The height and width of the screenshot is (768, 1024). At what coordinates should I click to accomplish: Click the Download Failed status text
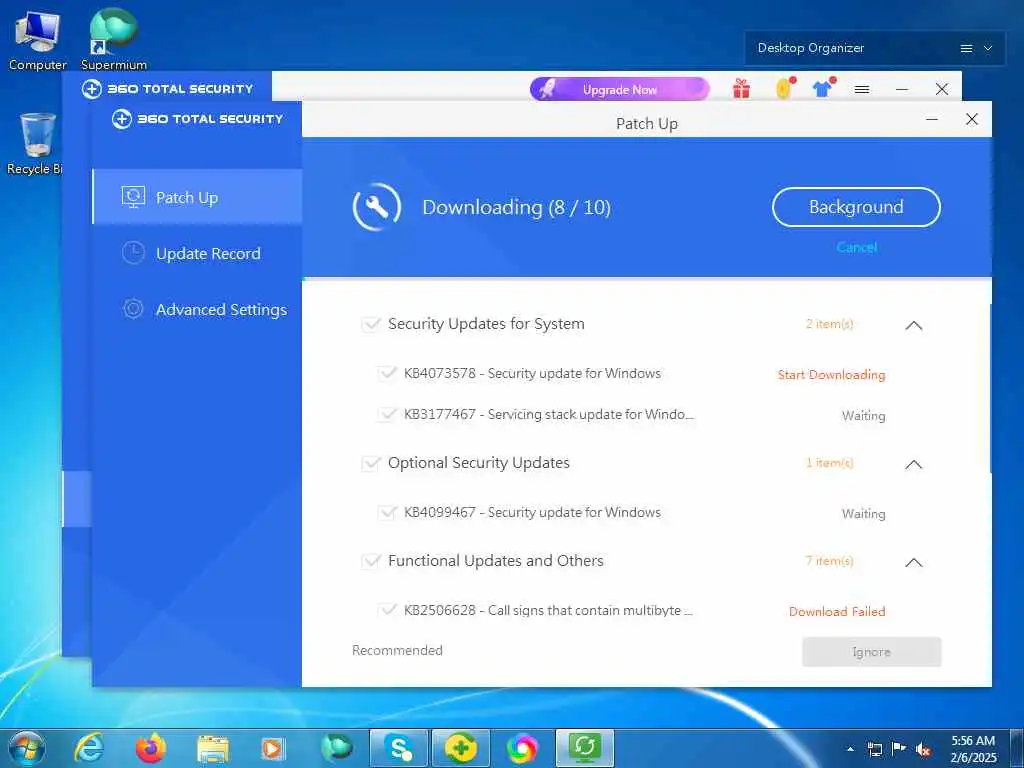pyautogui.click(x=837, y=611)
